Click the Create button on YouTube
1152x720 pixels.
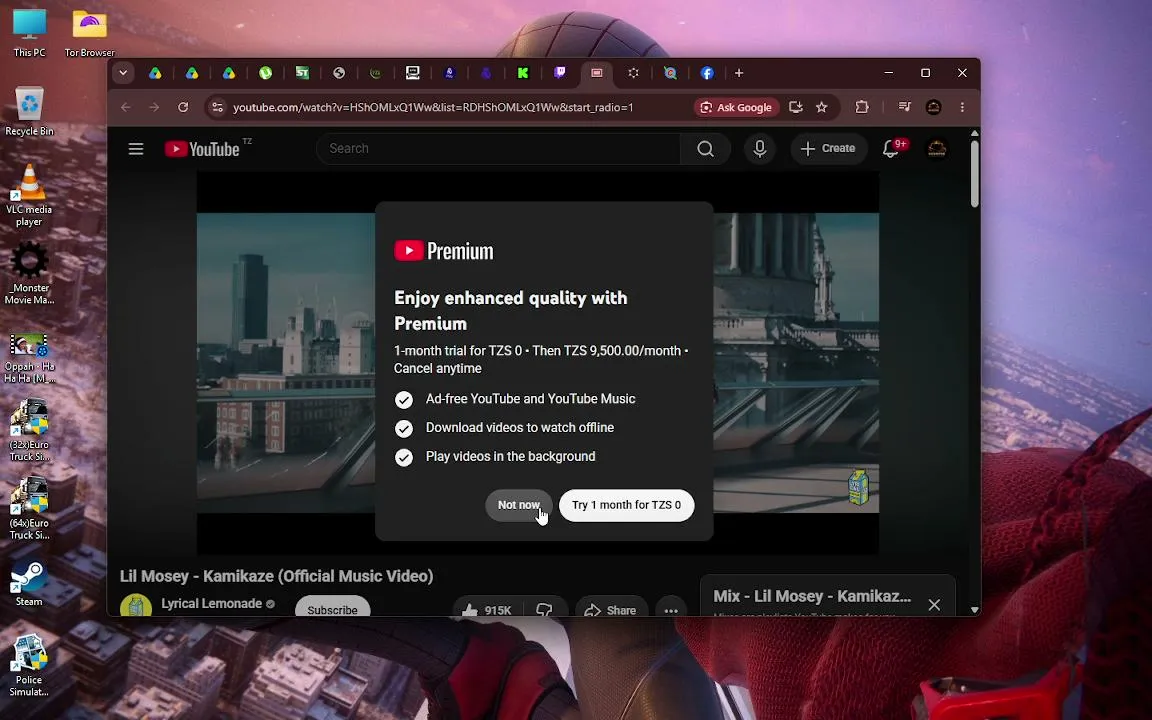828,149
